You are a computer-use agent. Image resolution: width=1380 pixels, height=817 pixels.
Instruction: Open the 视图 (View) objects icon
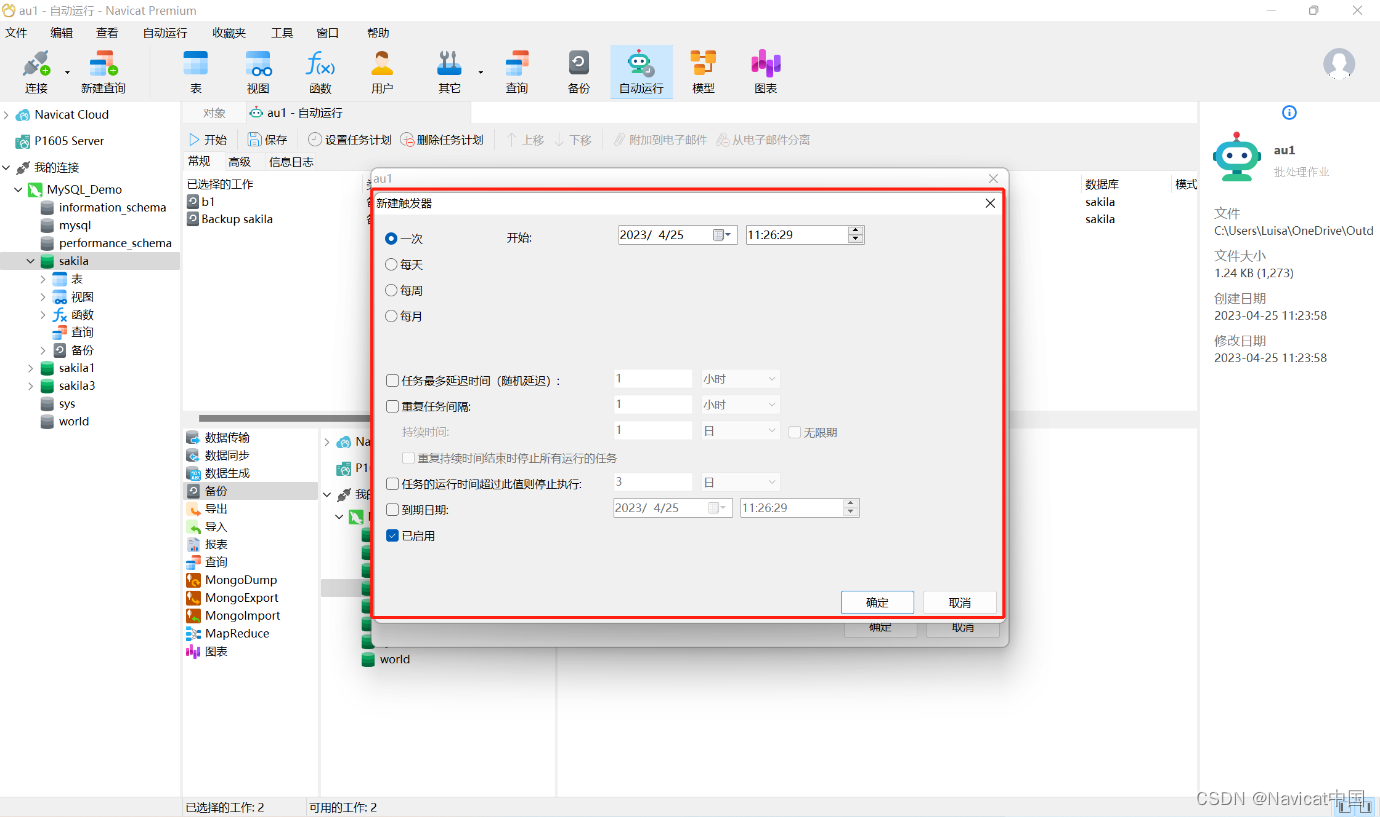(x=258, y=72)
